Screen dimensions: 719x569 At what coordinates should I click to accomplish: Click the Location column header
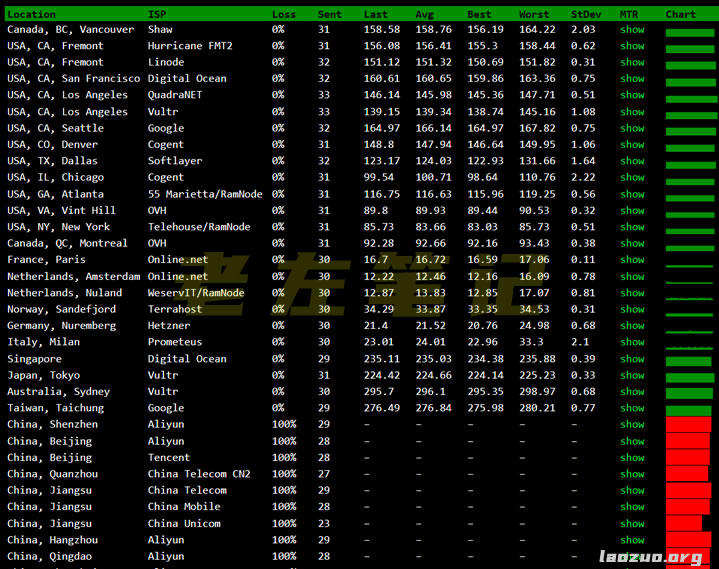(32, 14)
